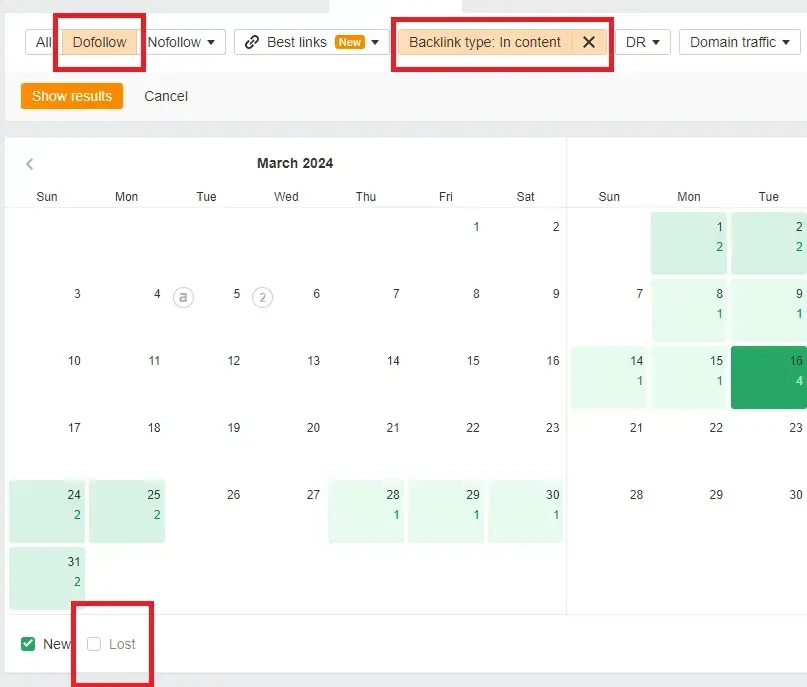
Task: Click the previous month arrow
Action: pyautogui.click(x=30, y=164)
